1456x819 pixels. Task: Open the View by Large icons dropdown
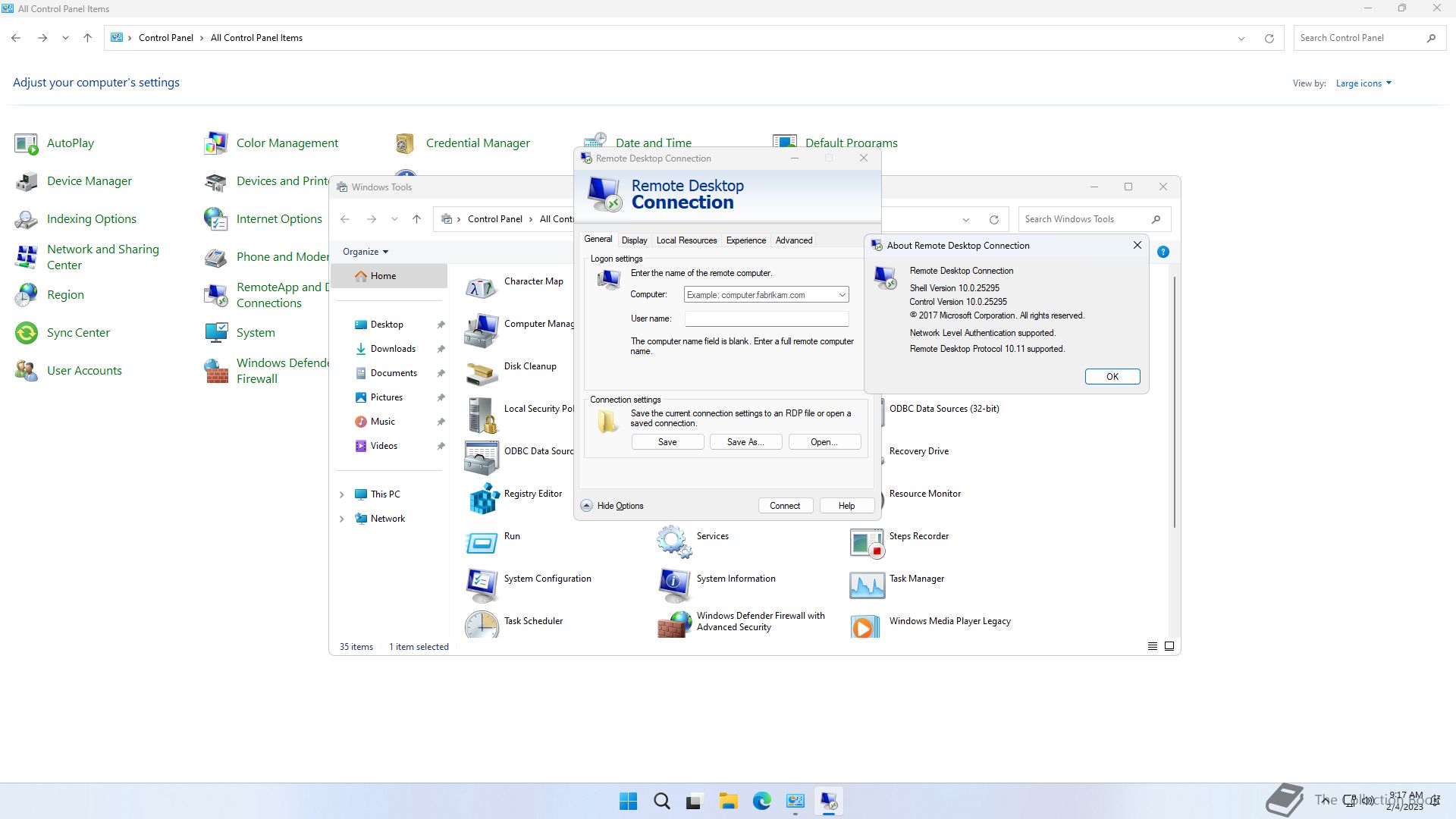coord(1363,83)
